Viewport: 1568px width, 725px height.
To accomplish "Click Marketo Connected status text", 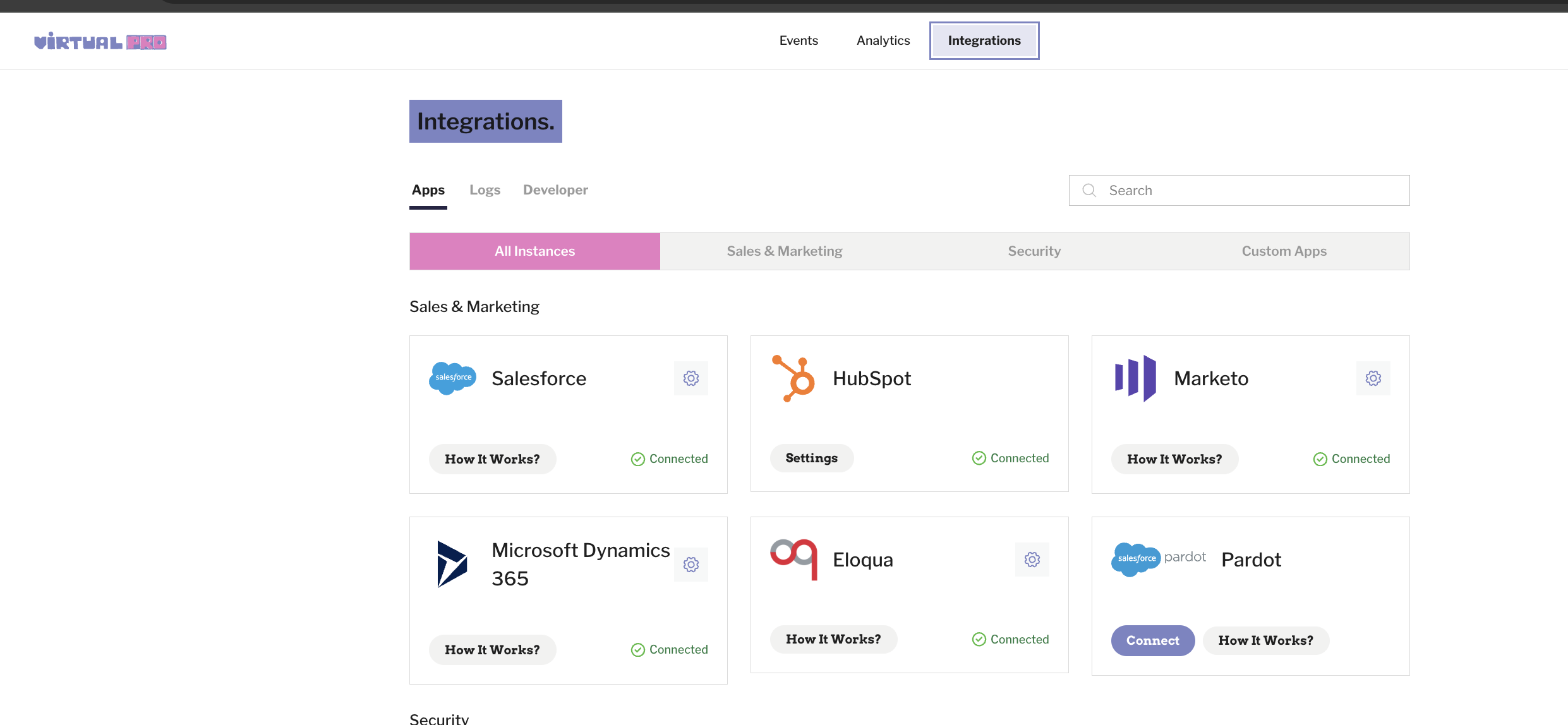I will pos(1361,459).
